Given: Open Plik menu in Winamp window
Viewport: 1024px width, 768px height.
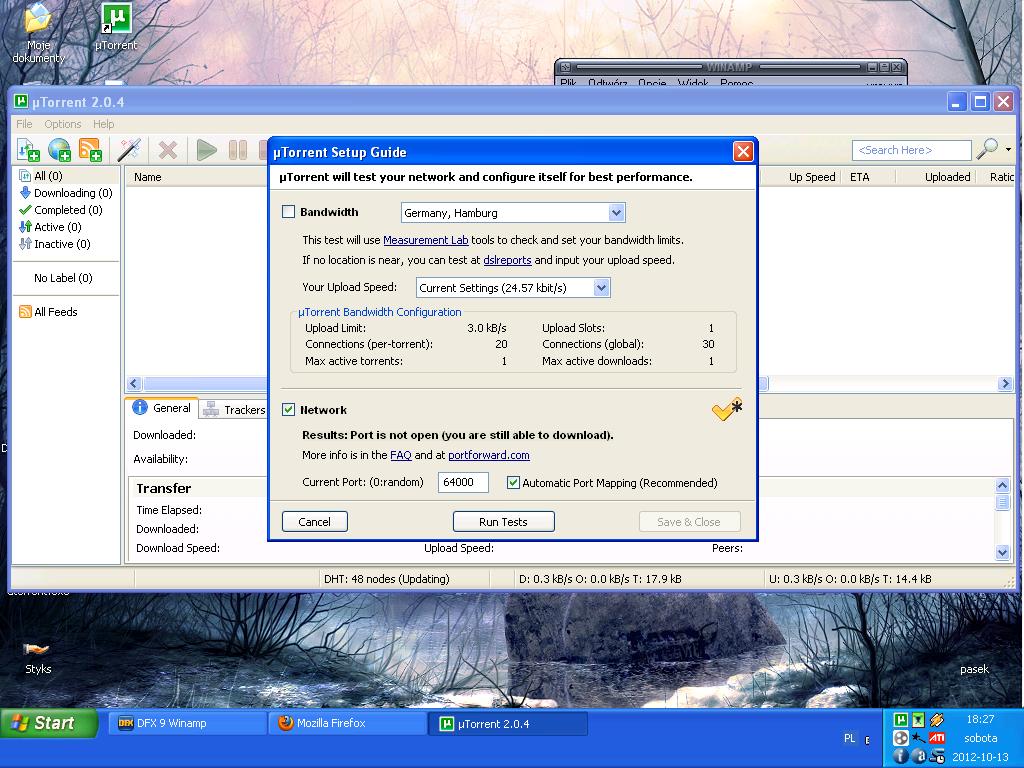Looking at the screenshot, I should 568,82.
